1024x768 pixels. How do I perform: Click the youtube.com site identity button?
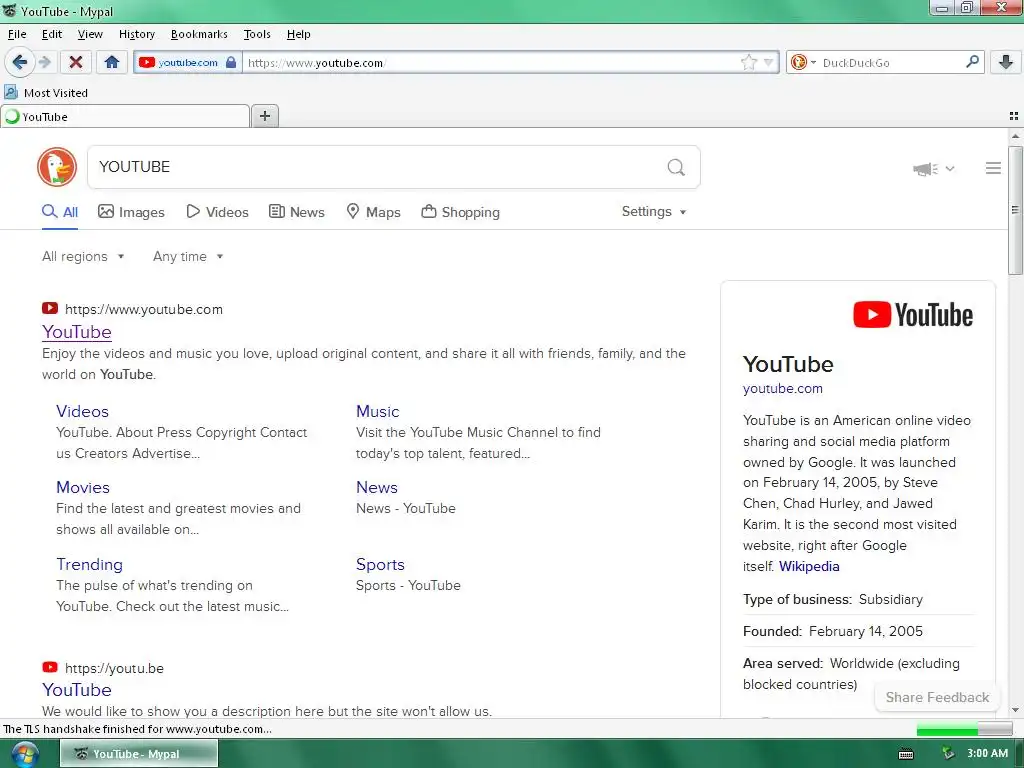point(187,63)
